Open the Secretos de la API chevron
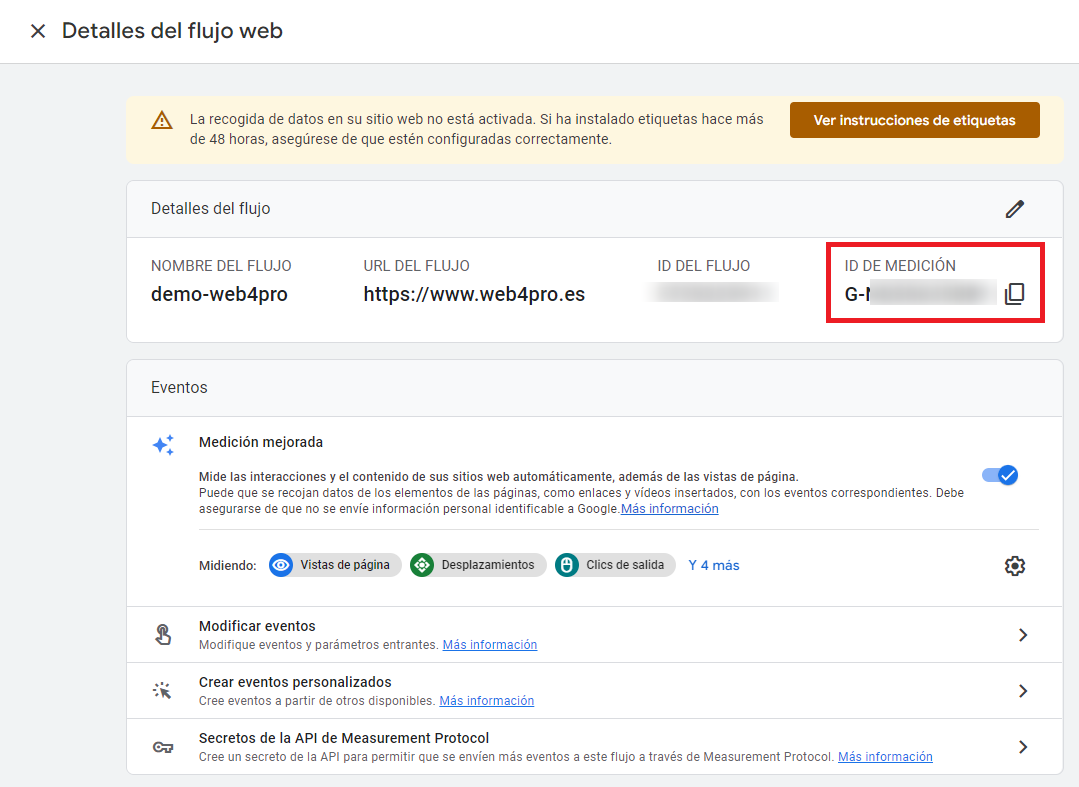The height and width of the screenshot is (787, 1079). click(x=1022, y=746)
